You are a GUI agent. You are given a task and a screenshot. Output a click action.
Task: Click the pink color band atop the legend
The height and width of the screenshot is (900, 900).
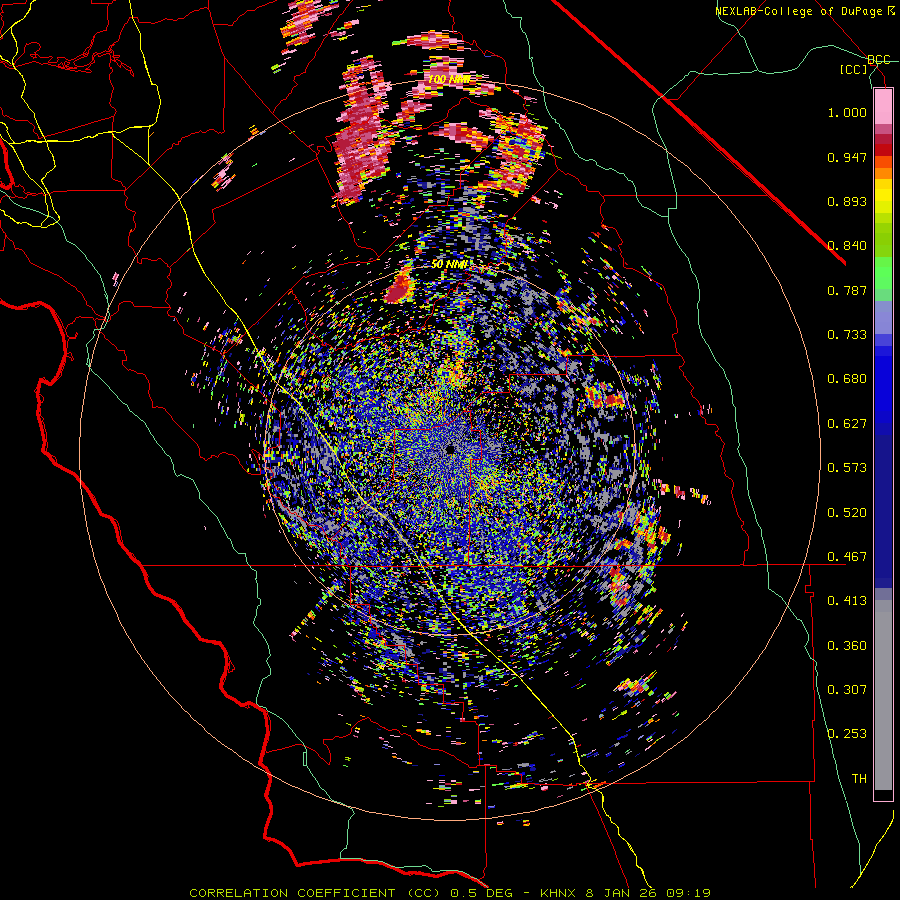883,107
